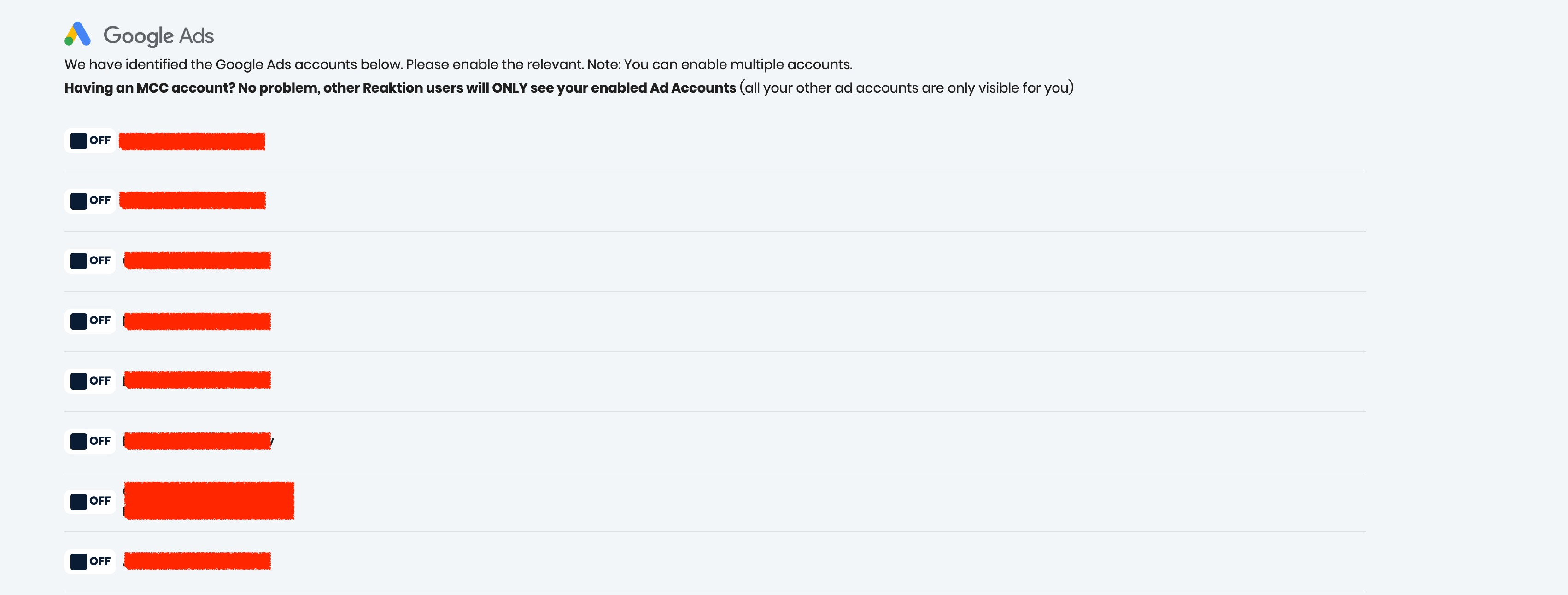1568x595 pixels.
Task: Click the 'We have identified' instruction sentence
Action: click(458, 64)
